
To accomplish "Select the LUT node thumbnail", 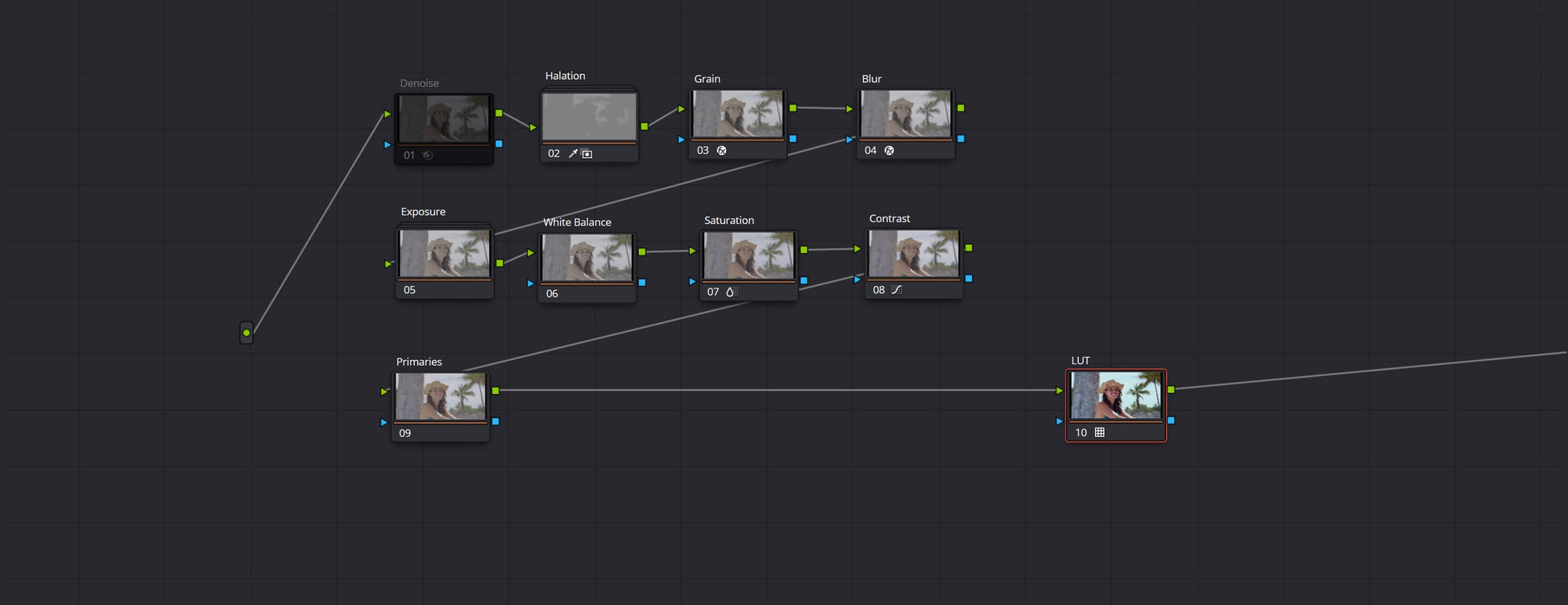I will [x=1115, y=396].
